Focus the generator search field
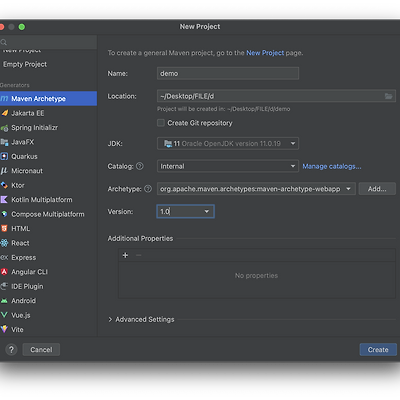400x400 pixels. click(48, 42)
